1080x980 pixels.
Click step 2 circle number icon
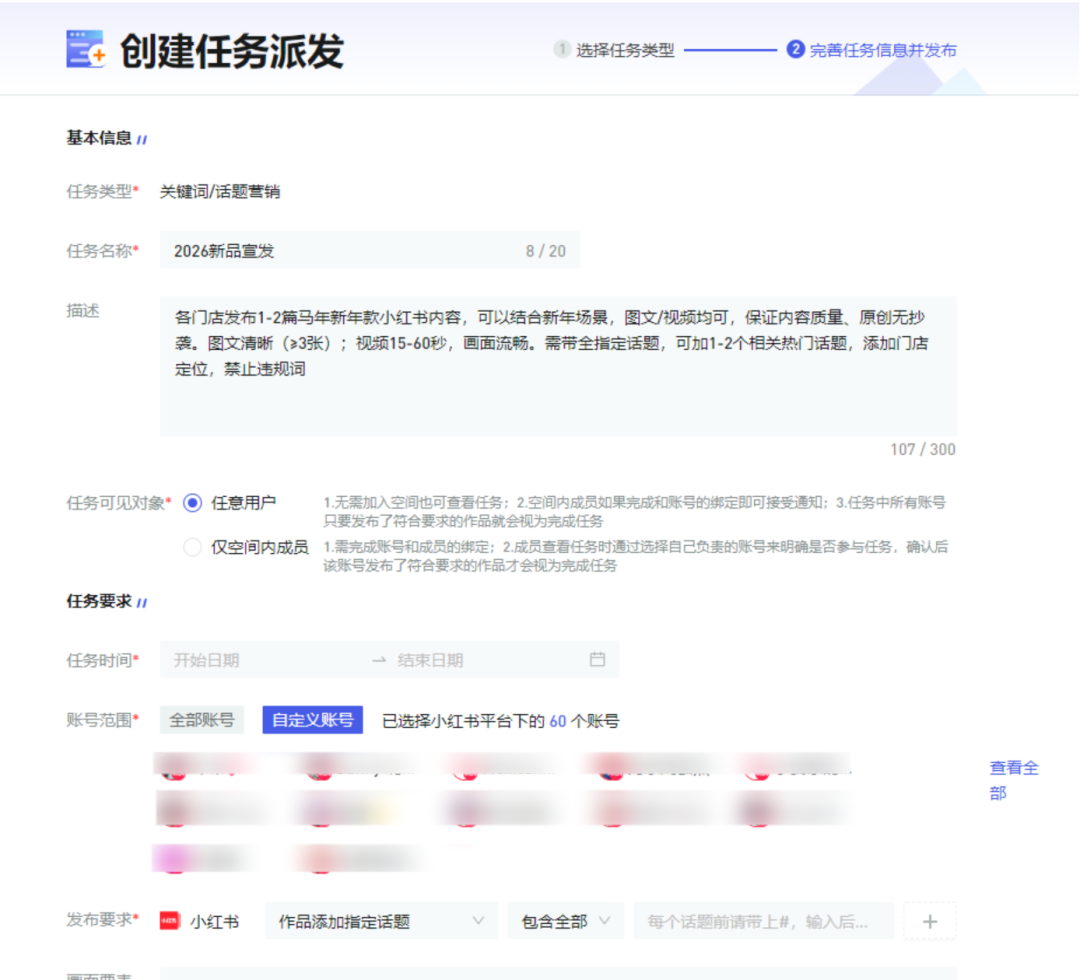tap(795, 50)
